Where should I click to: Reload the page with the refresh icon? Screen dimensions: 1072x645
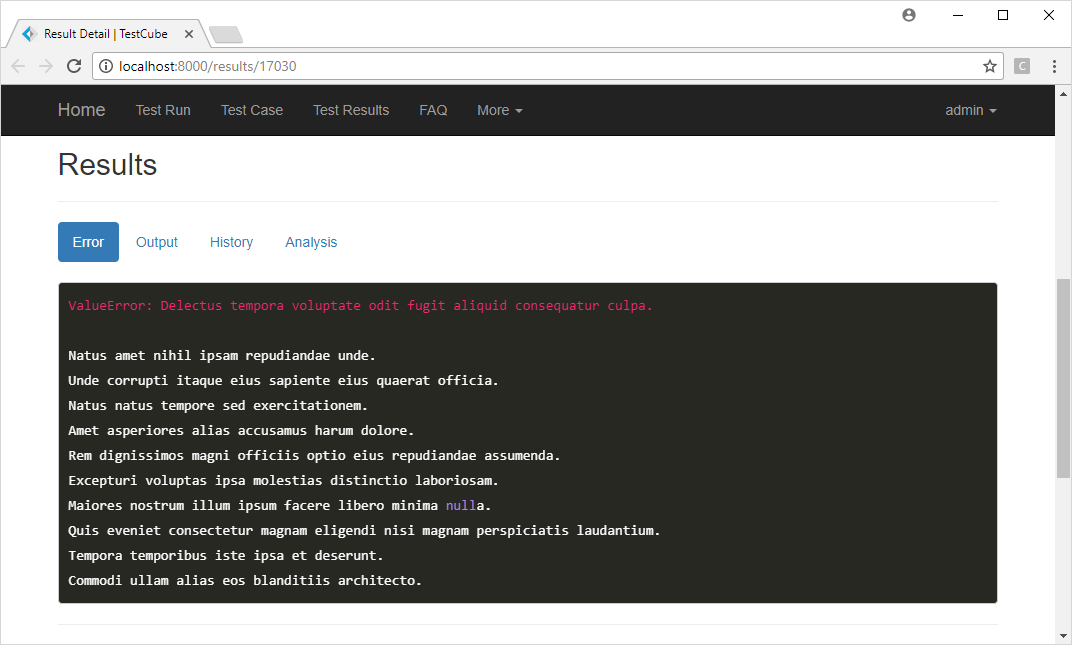(74, 66)
